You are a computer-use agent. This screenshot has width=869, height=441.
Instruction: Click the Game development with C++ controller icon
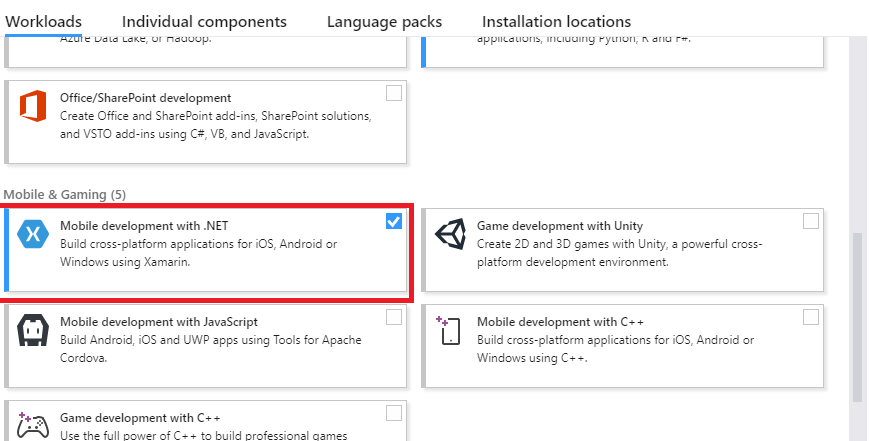click(34, 424)
